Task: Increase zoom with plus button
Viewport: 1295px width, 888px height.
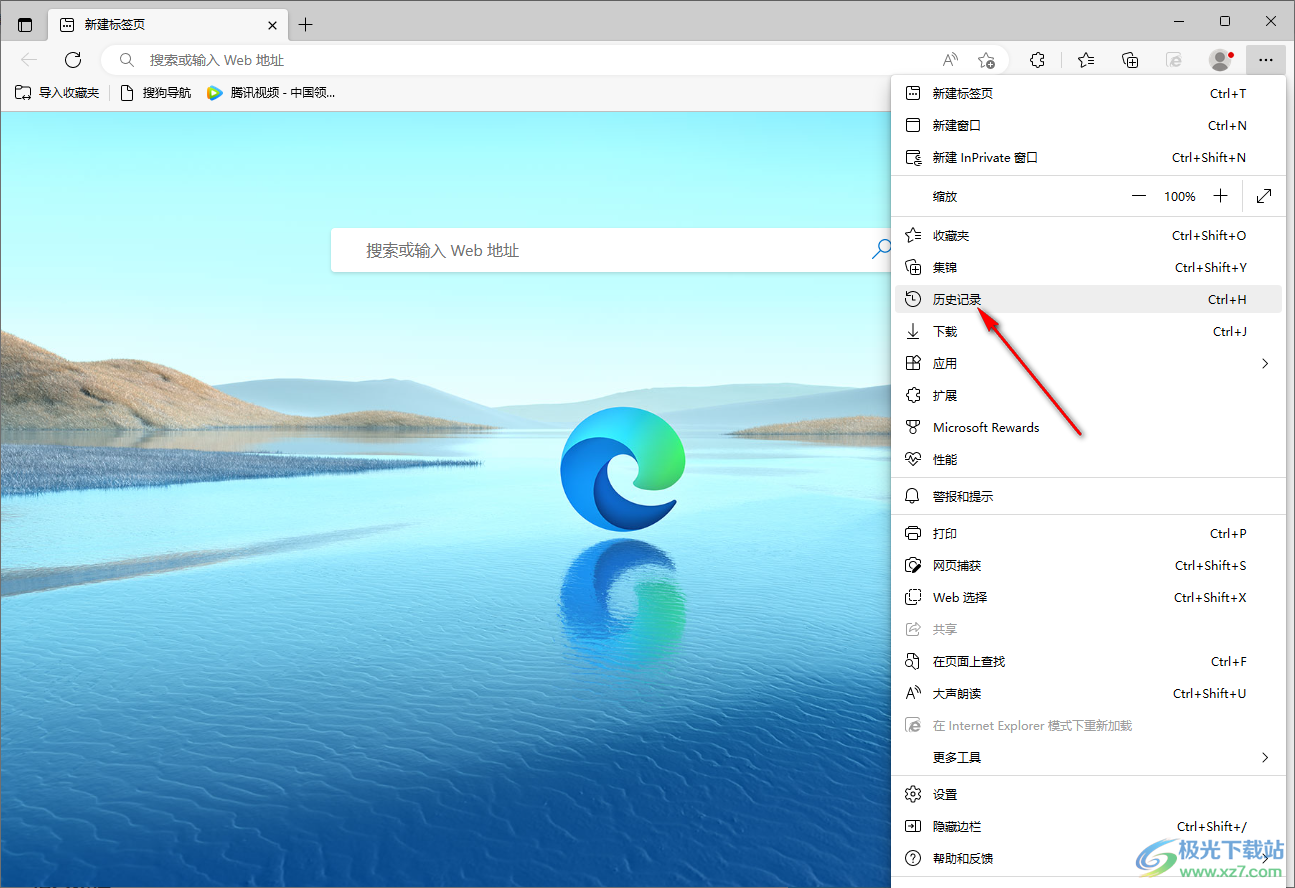Action: click(1220, 196)
